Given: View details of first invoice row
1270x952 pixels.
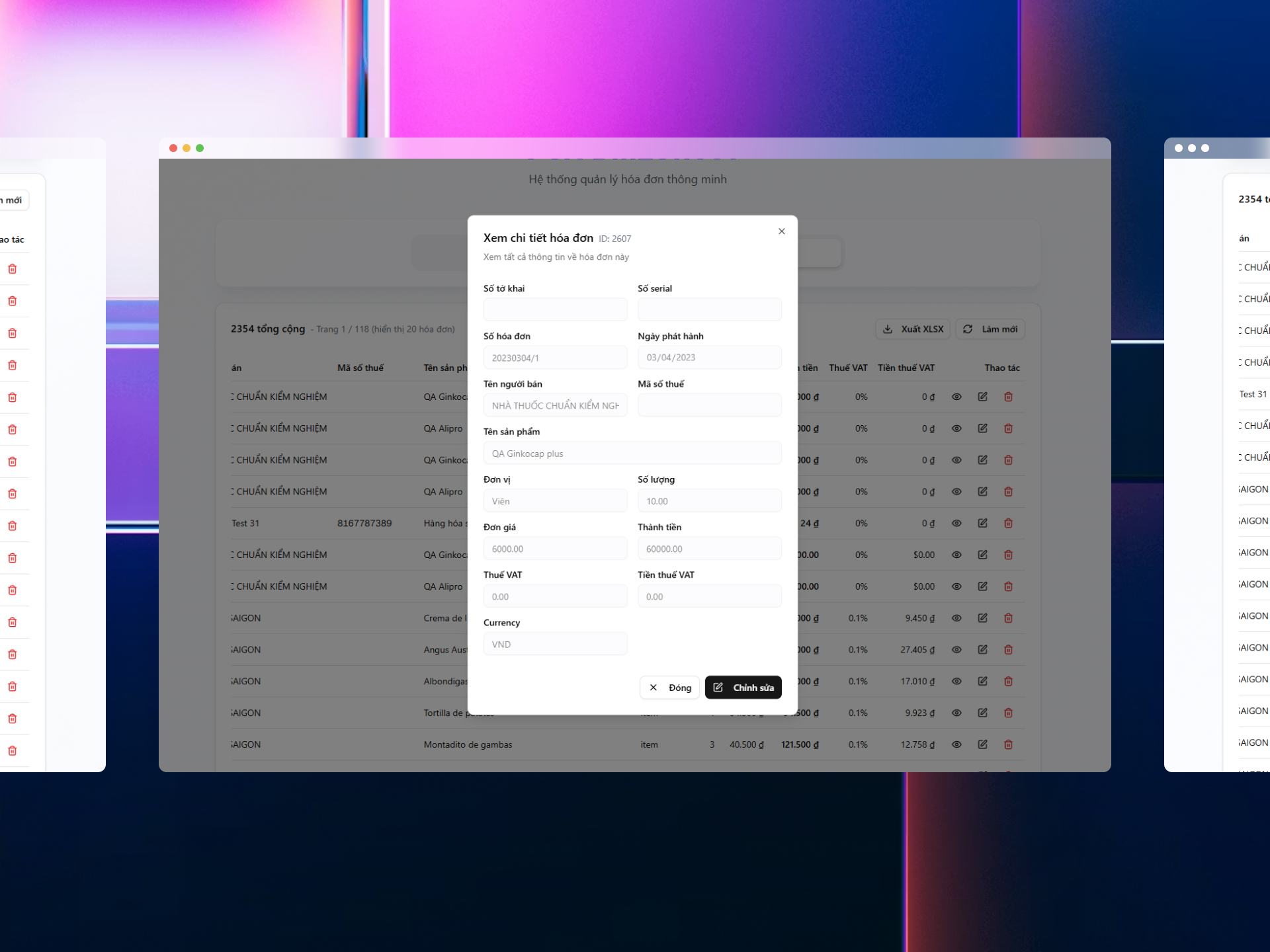Looking at the screenshot, I should click(956, 397).
